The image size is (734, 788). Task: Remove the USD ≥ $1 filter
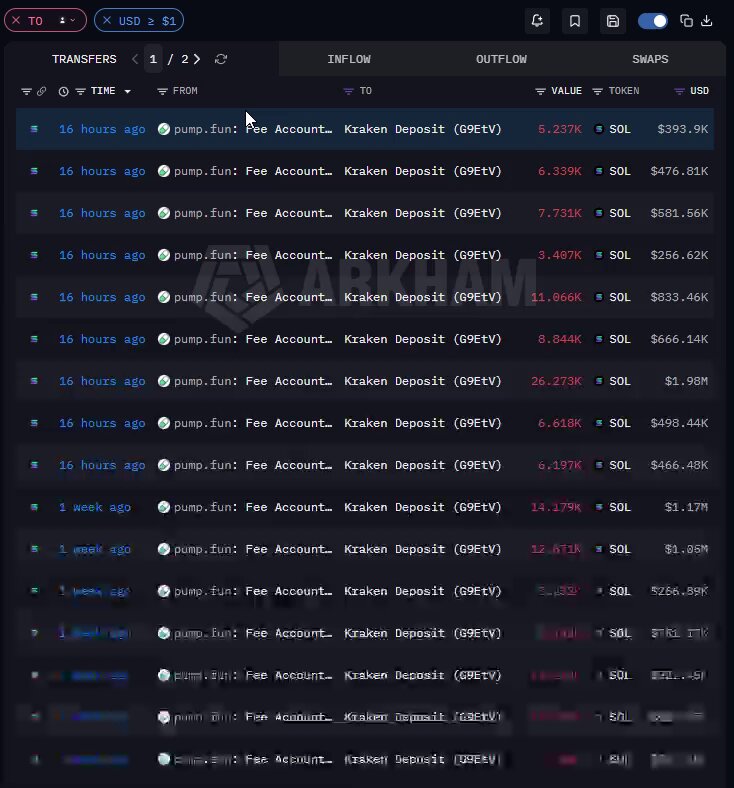(x=107, y=21)
